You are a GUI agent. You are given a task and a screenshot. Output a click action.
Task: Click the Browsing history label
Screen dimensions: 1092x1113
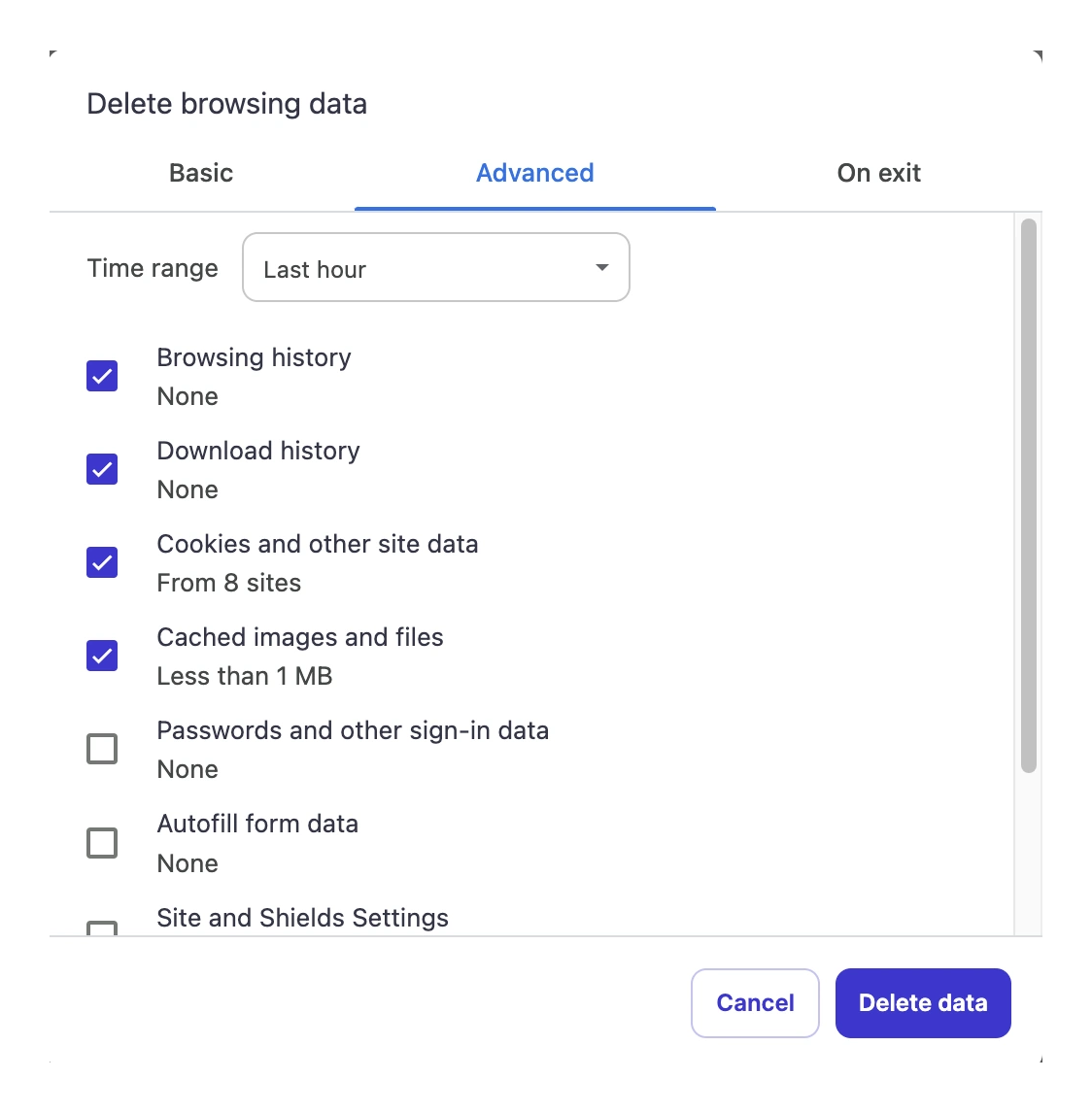click(x=255, y=357)
